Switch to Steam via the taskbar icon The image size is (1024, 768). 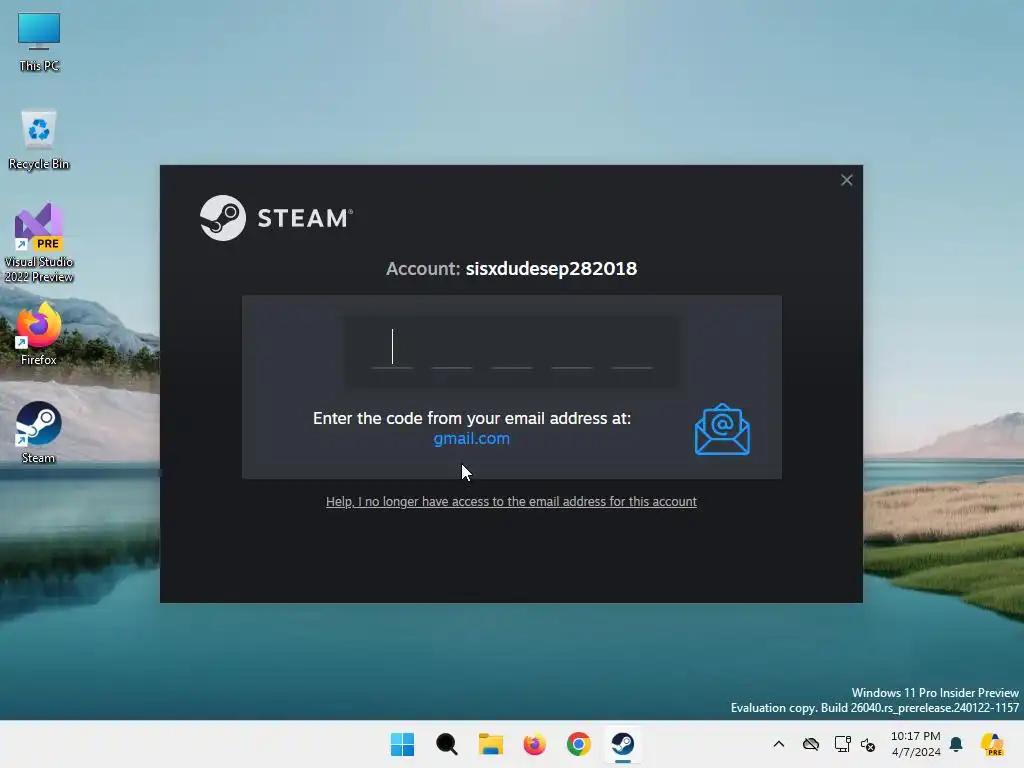tap(623, 744)
